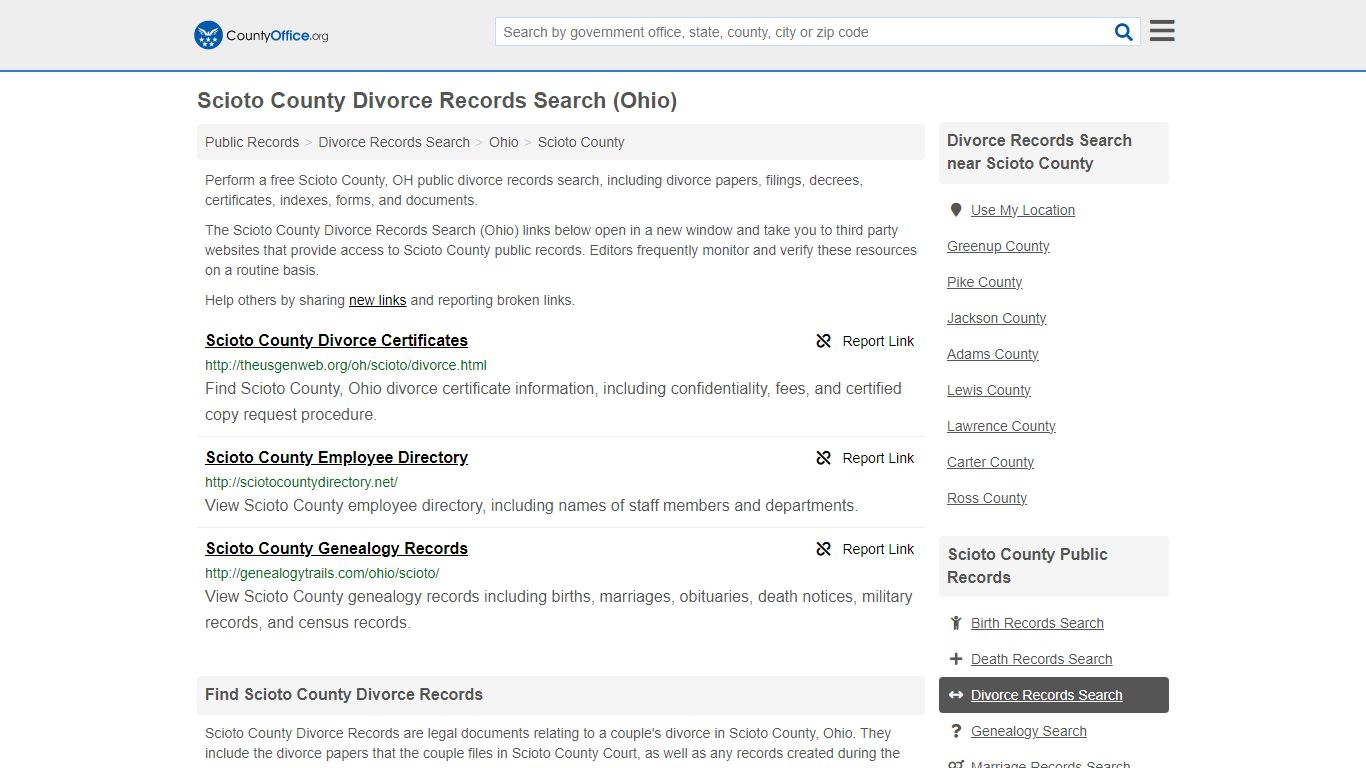The image size is (1366, 768).
Task: Open Divorce Records Search breadcrumb
Action: coord(394,142)
